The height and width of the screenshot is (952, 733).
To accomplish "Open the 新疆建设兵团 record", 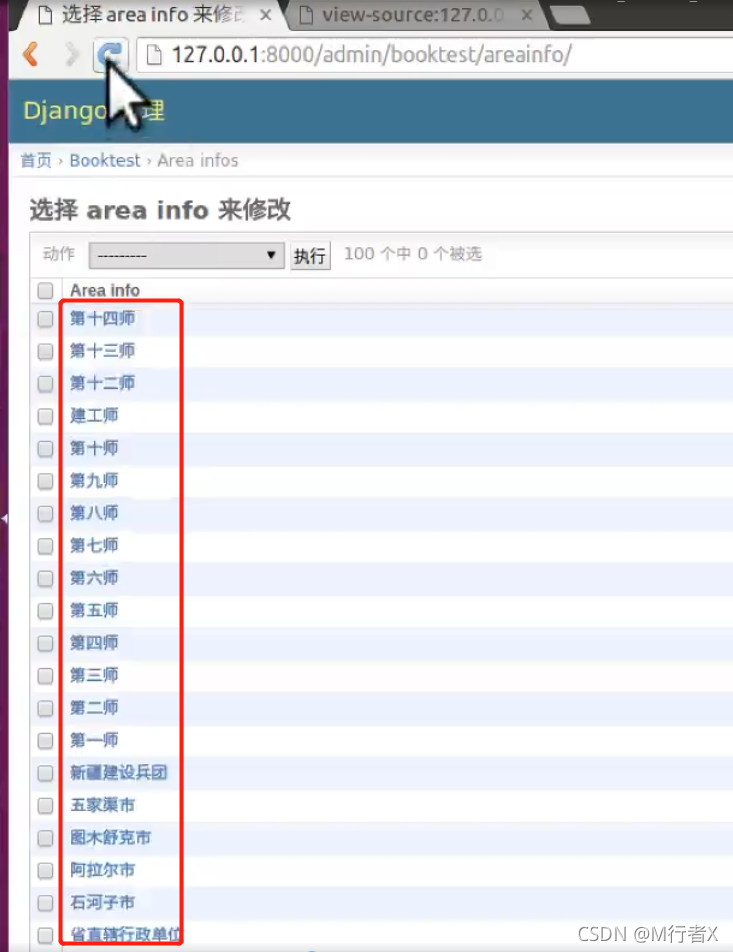I will pos(118,773).
